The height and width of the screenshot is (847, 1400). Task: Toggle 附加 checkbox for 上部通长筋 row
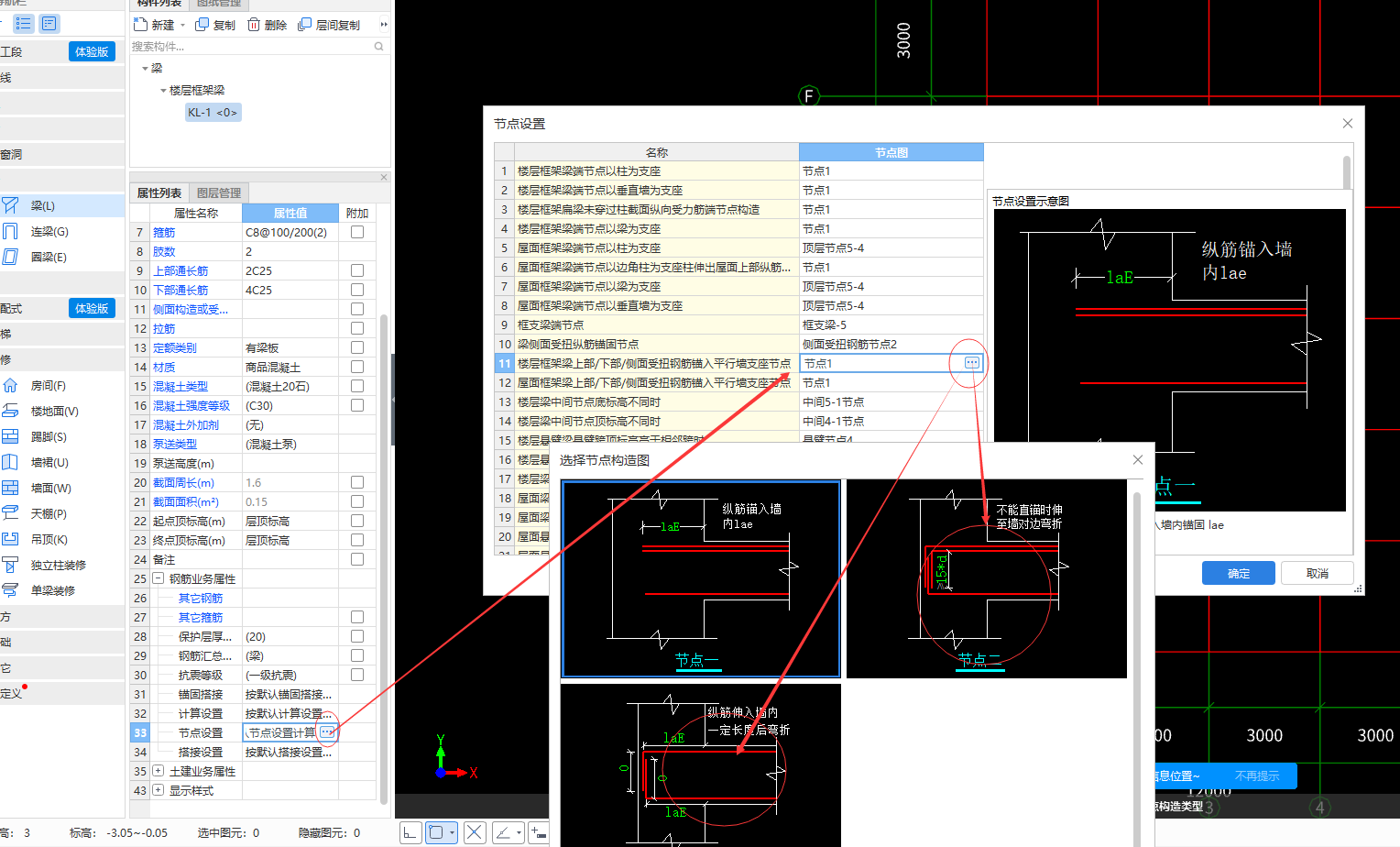click(x=357, y=270)
